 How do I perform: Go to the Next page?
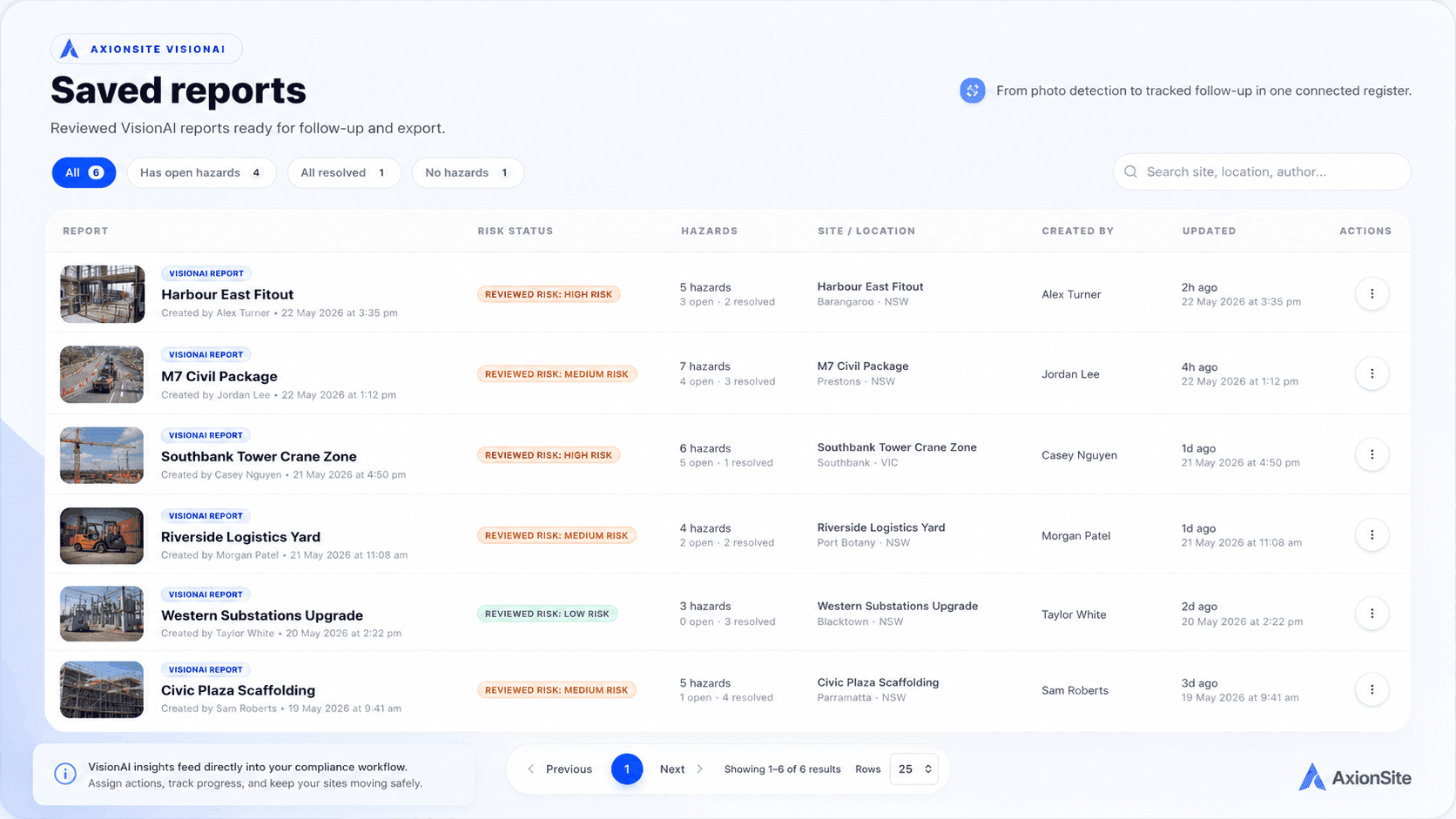(682, 769)
